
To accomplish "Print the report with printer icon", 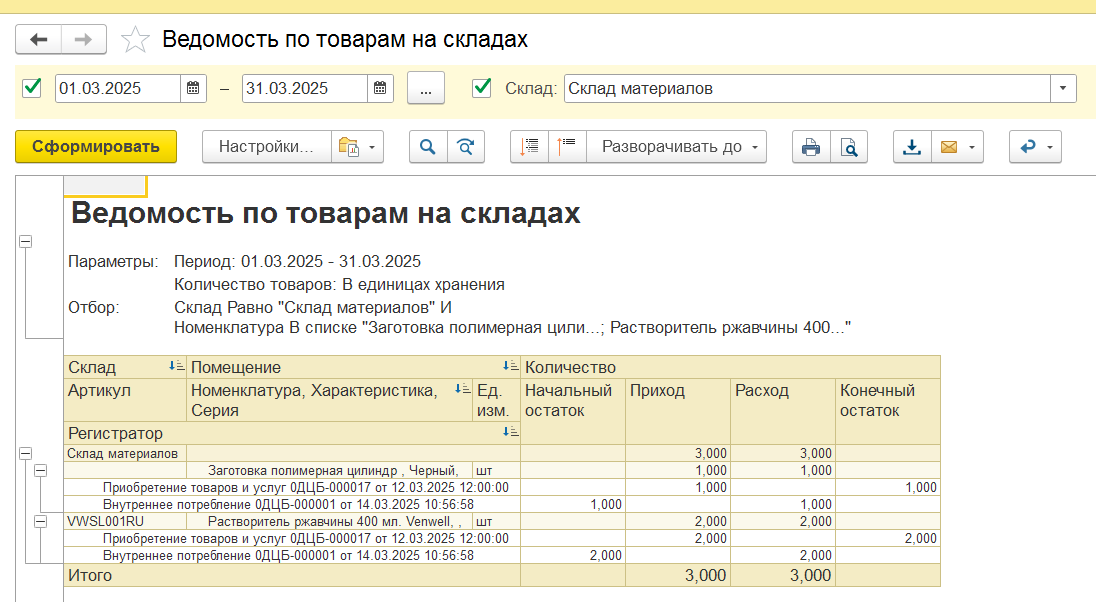I will (x=811, y=147).
